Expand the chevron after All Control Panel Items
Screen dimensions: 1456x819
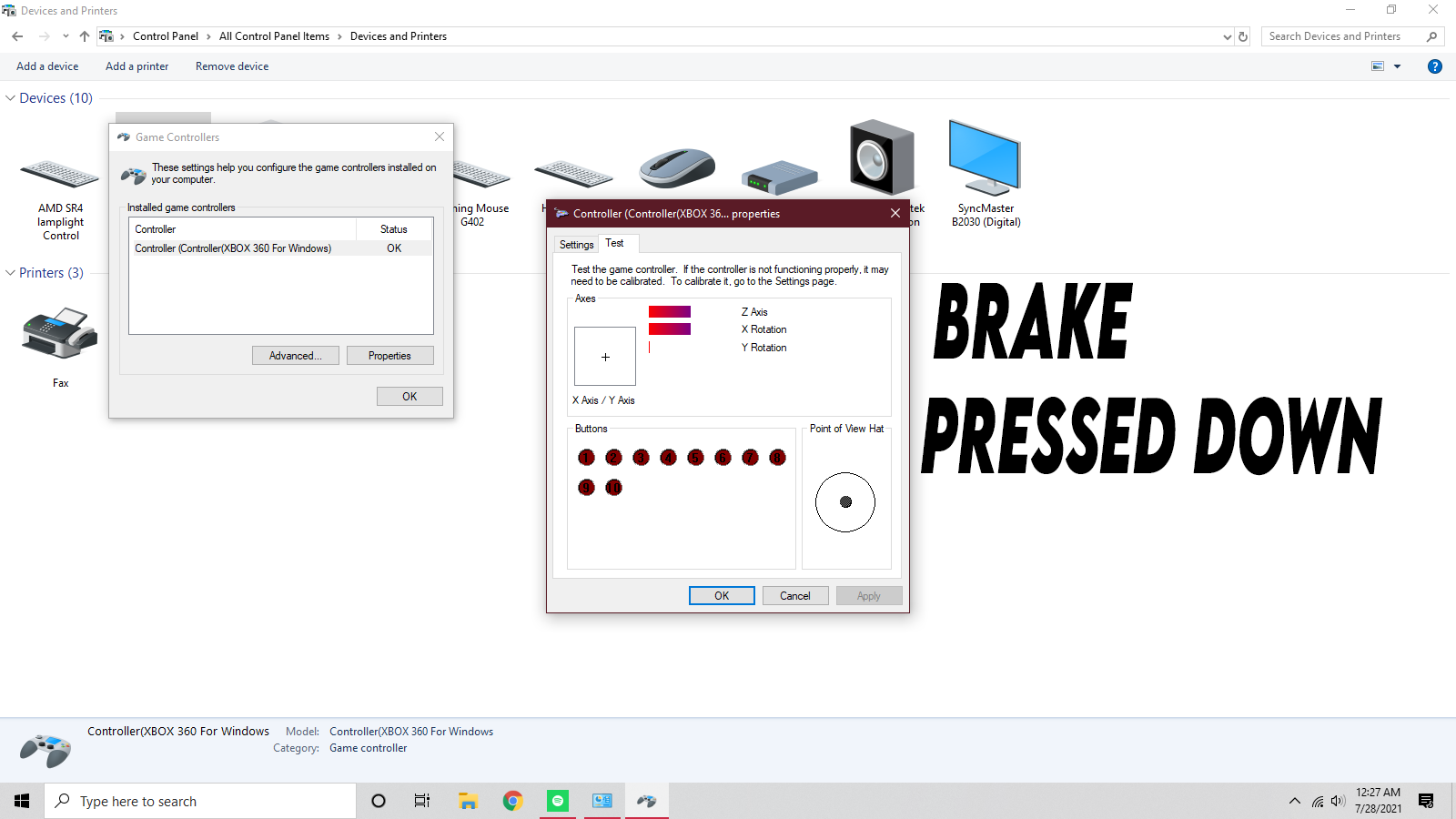pyautogui.click(x=339, y=36)
